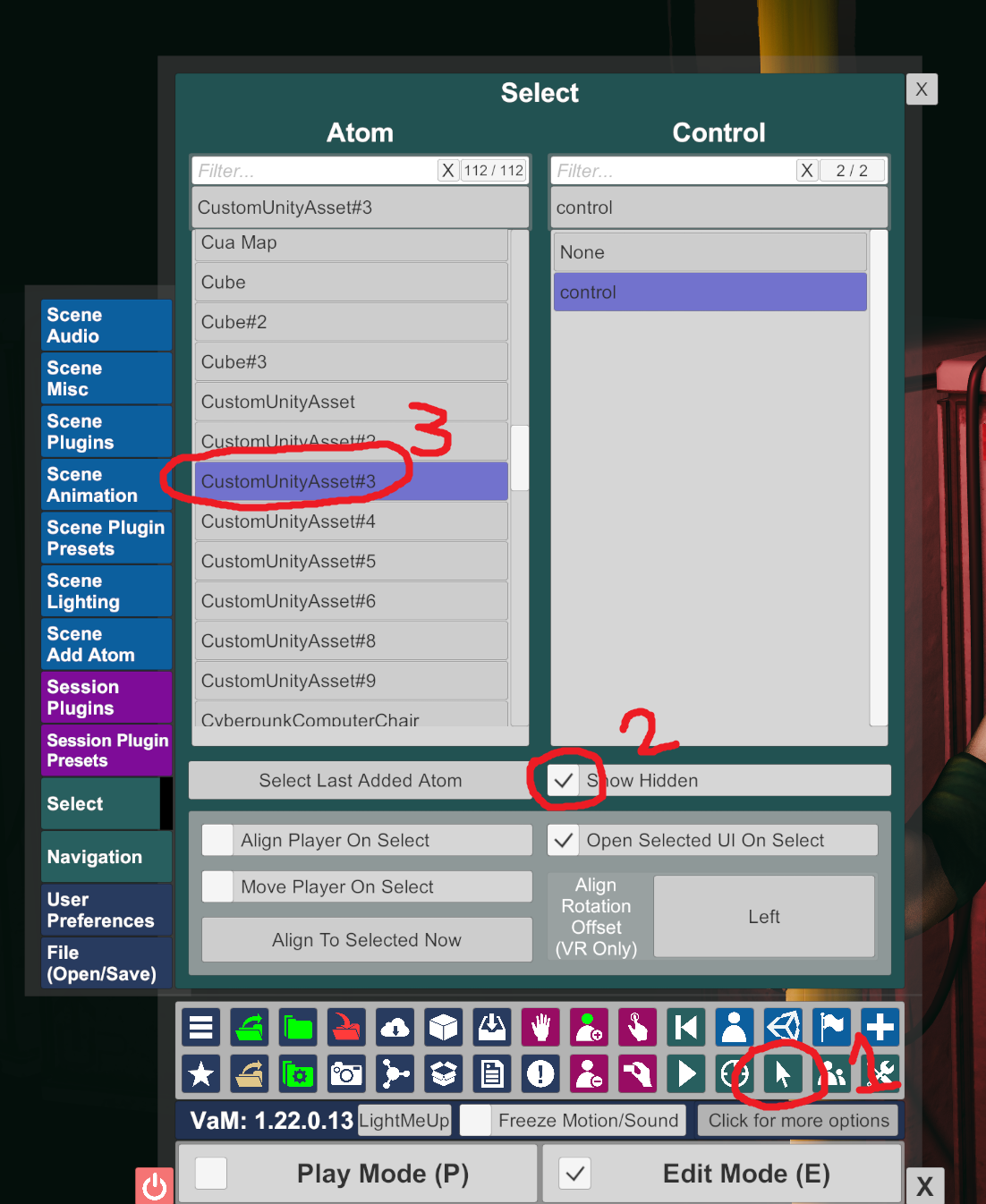This screenshot has height=1204, width=986.
Task: Click the flag icon
Action: click(831, 1027)
